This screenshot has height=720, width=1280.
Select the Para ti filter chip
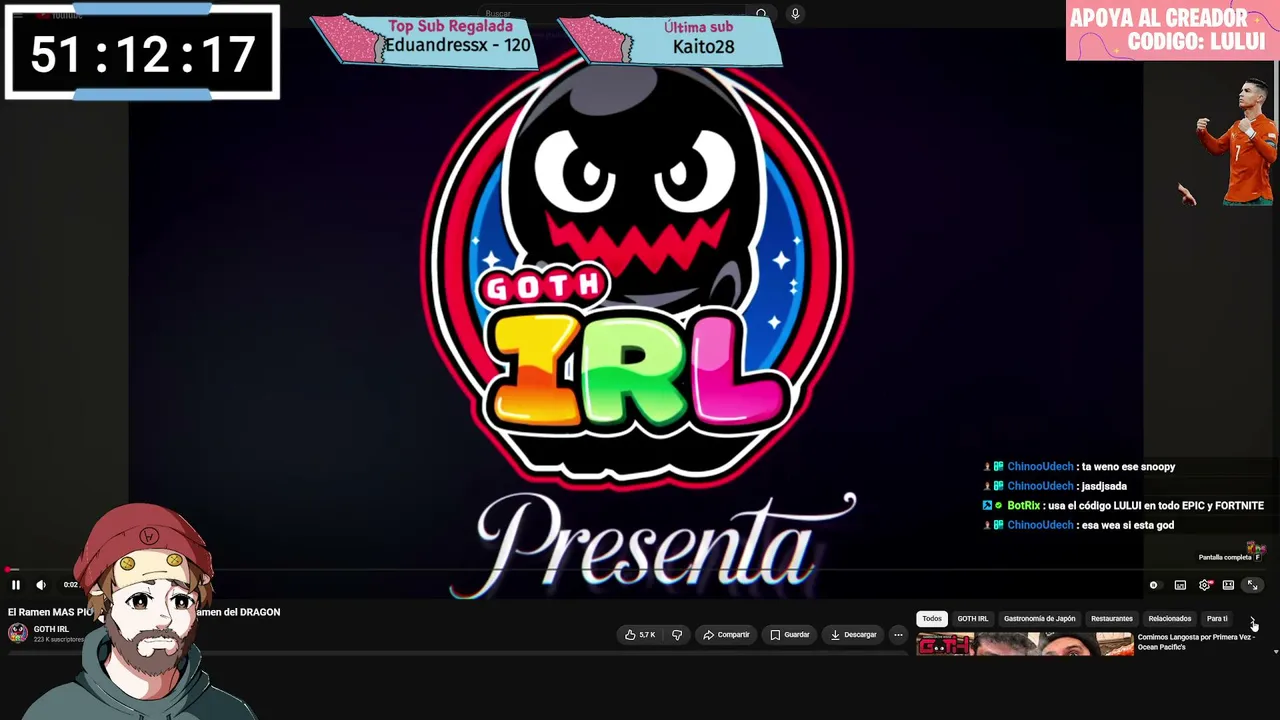coord(1217,619)
